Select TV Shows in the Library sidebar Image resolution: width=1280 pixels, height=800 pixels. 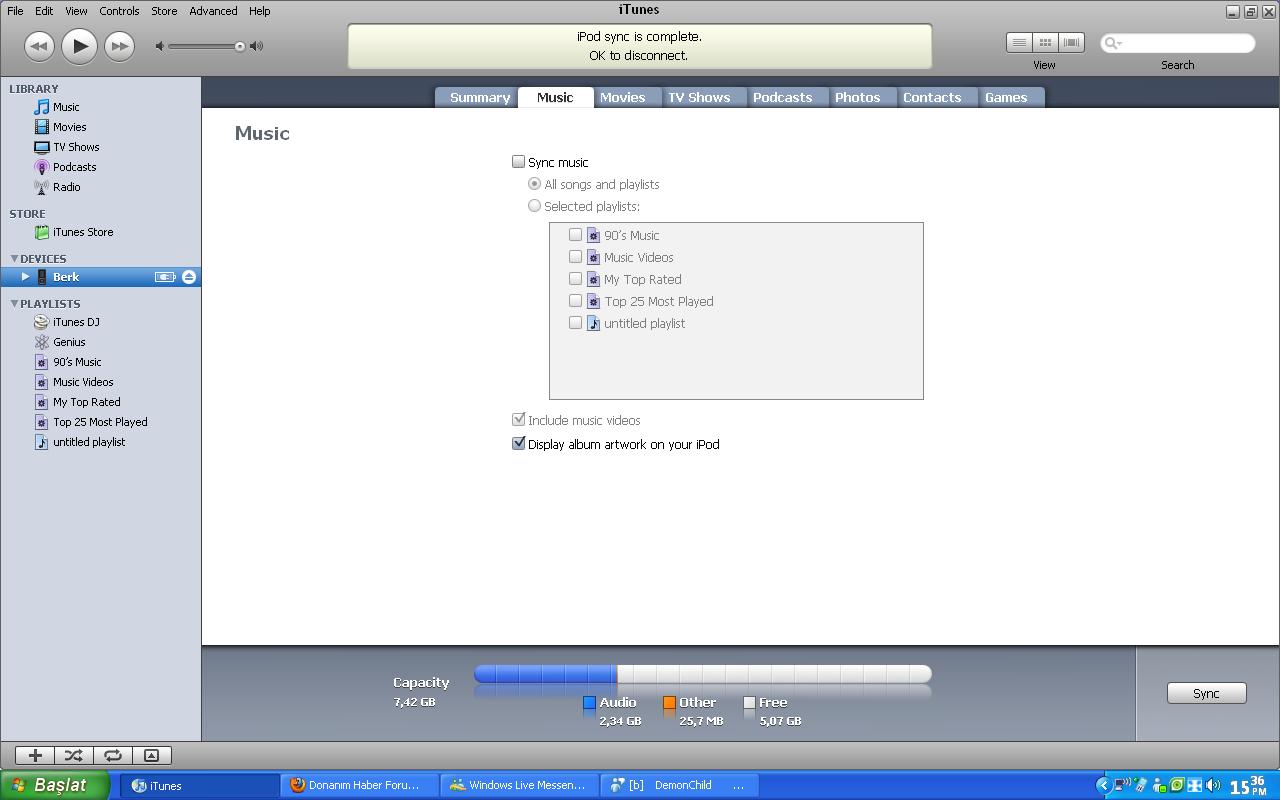click(76, 147)
